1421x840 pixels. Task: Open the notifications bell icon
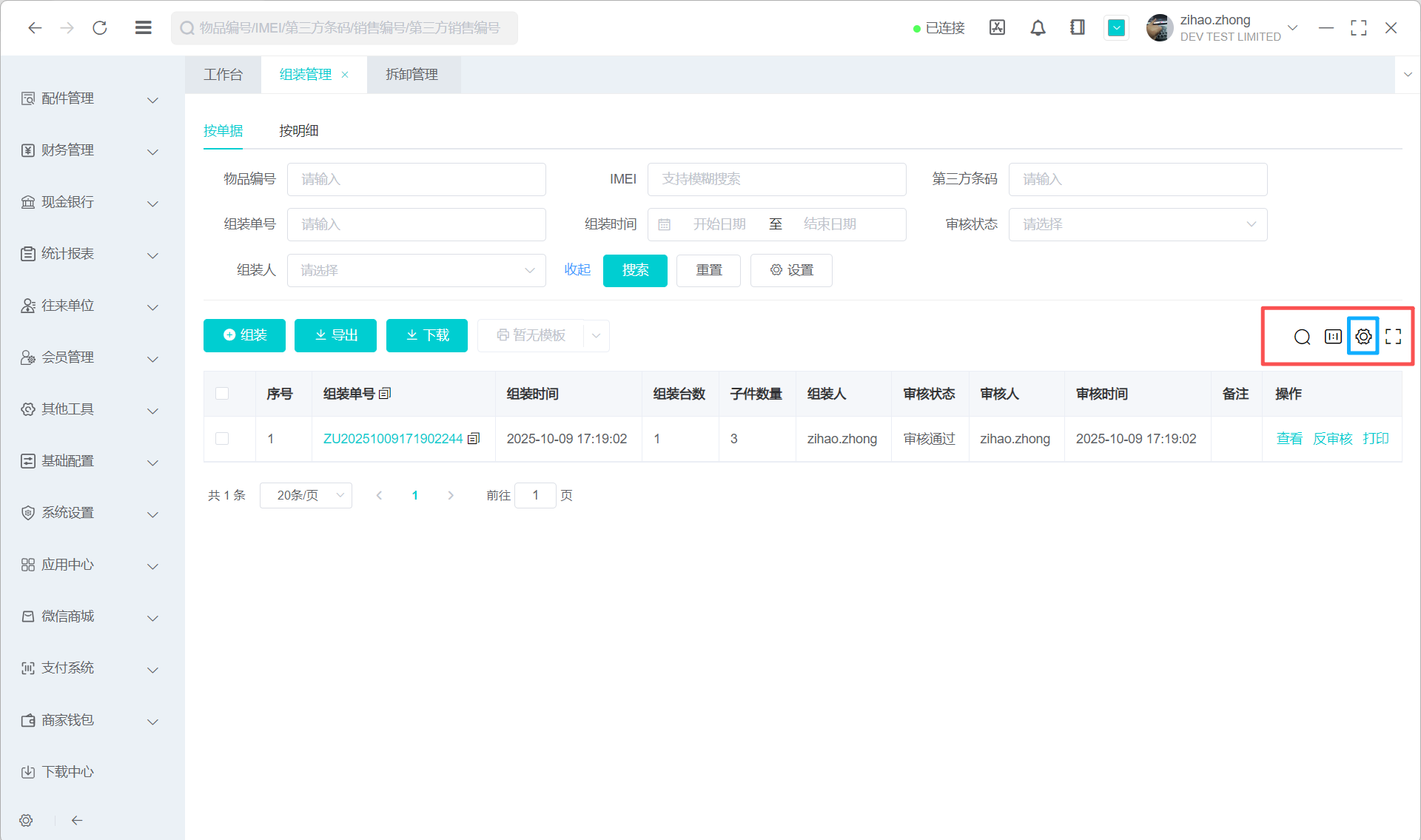pos(1038,28)
